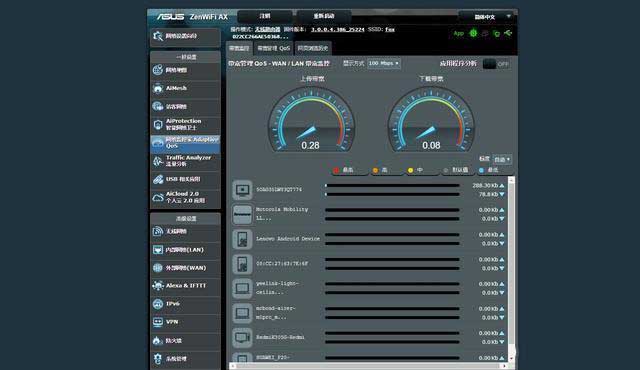Open the 100 Mbps display scale dropdown
This screenshot has height=370, width=640.
tap(384, 63)
